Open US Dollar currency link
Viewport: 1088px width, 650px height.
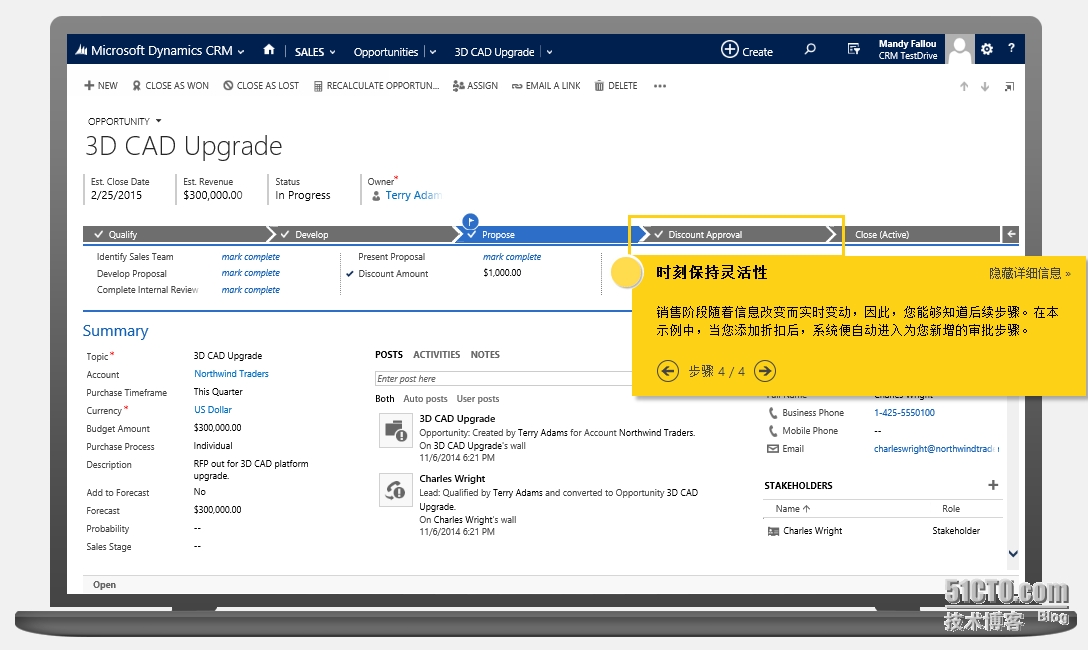(213, 410)
